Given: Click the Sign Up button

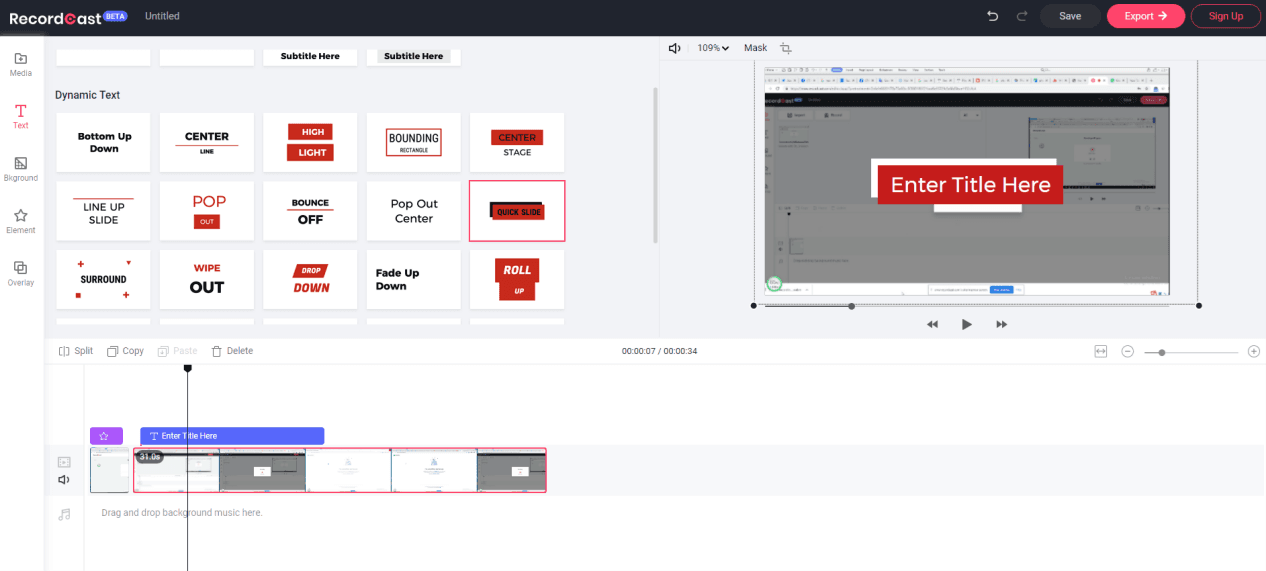Looking at the screenshot, I should 1225,16.
